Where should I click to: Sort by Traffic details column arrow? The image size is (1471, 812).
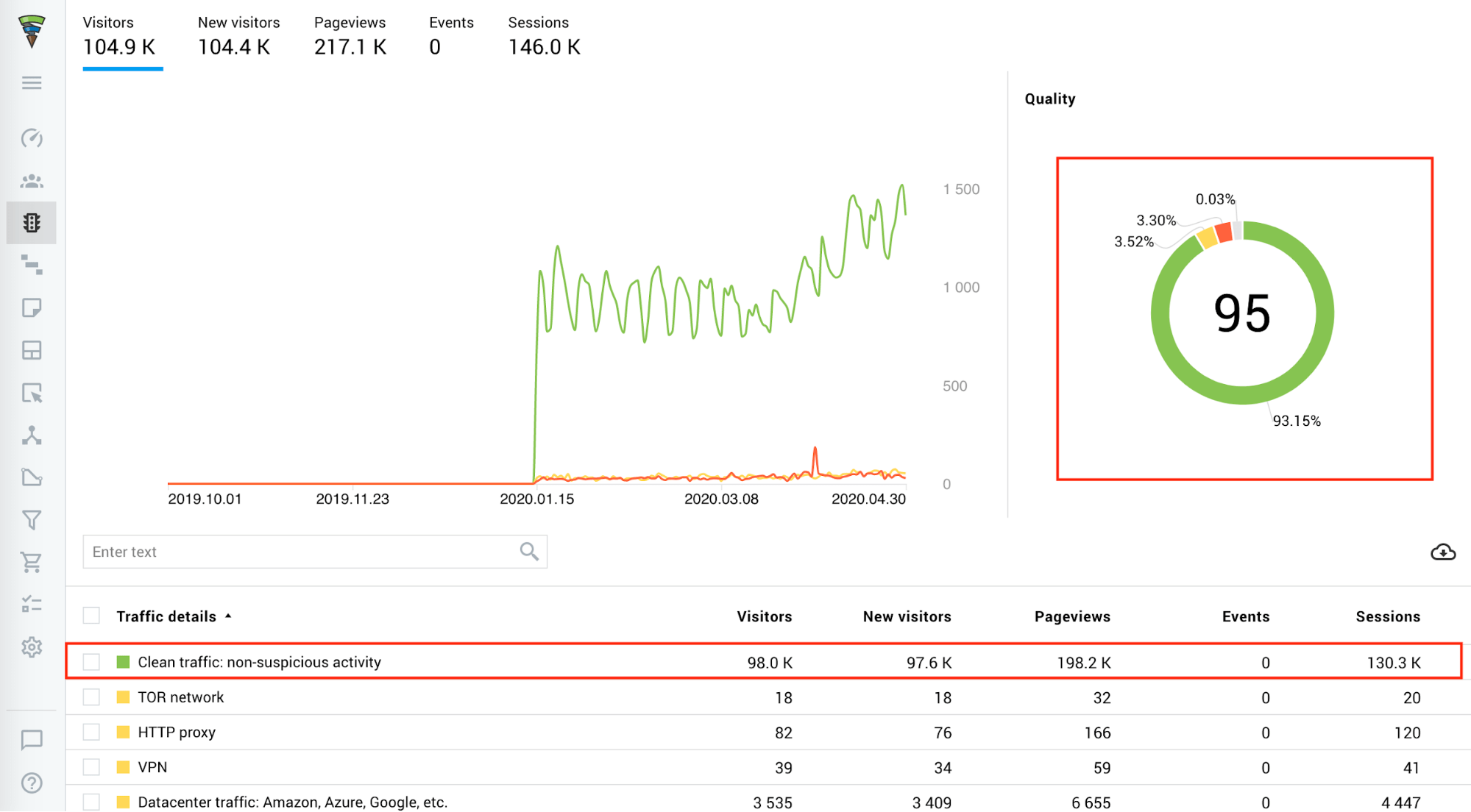[228, 616]
